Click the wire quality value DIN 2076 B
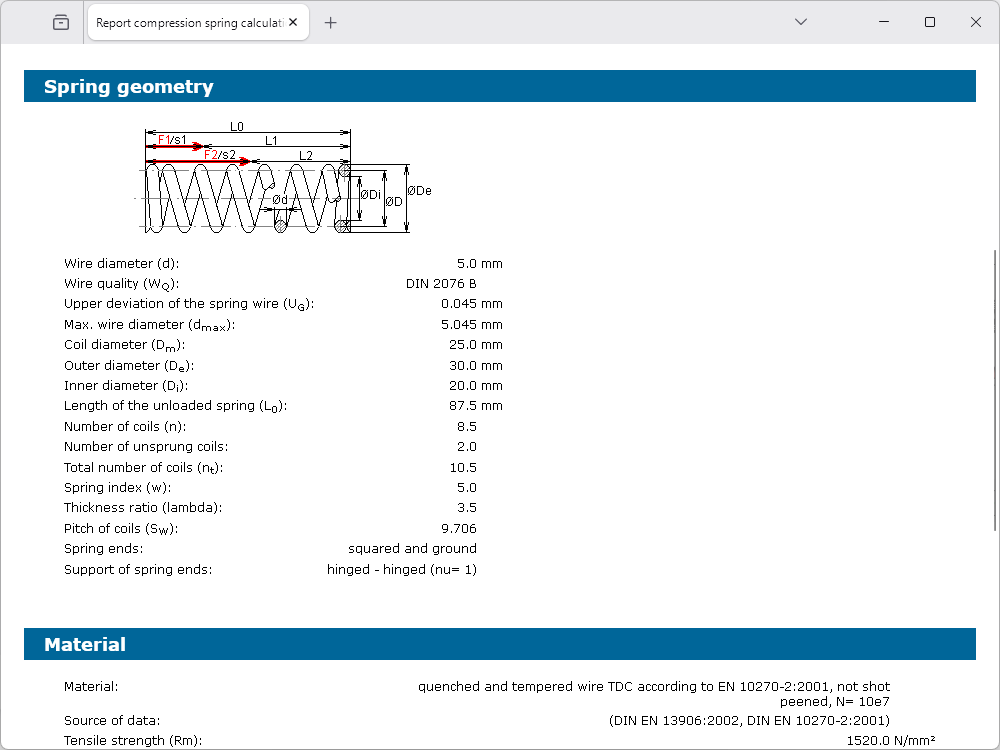This screenshot has width=1000, height=750. coord(441,284)
